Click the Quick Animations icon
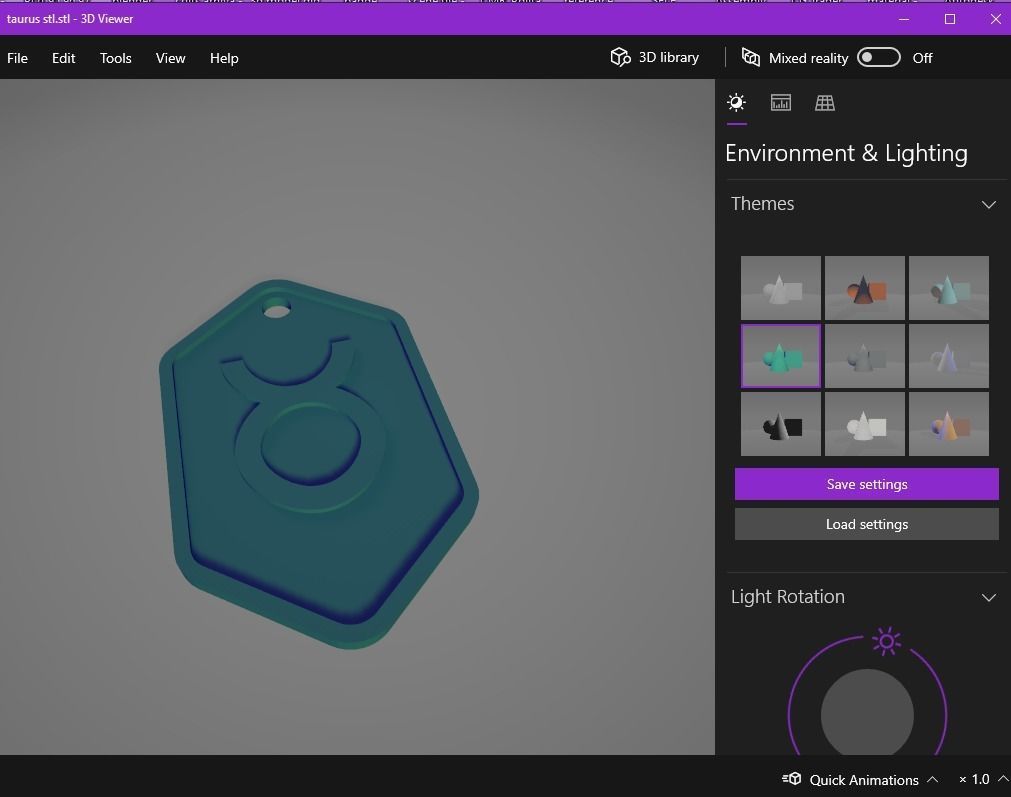This screenshot has width=1011, height=797. (x=792, y=779)
